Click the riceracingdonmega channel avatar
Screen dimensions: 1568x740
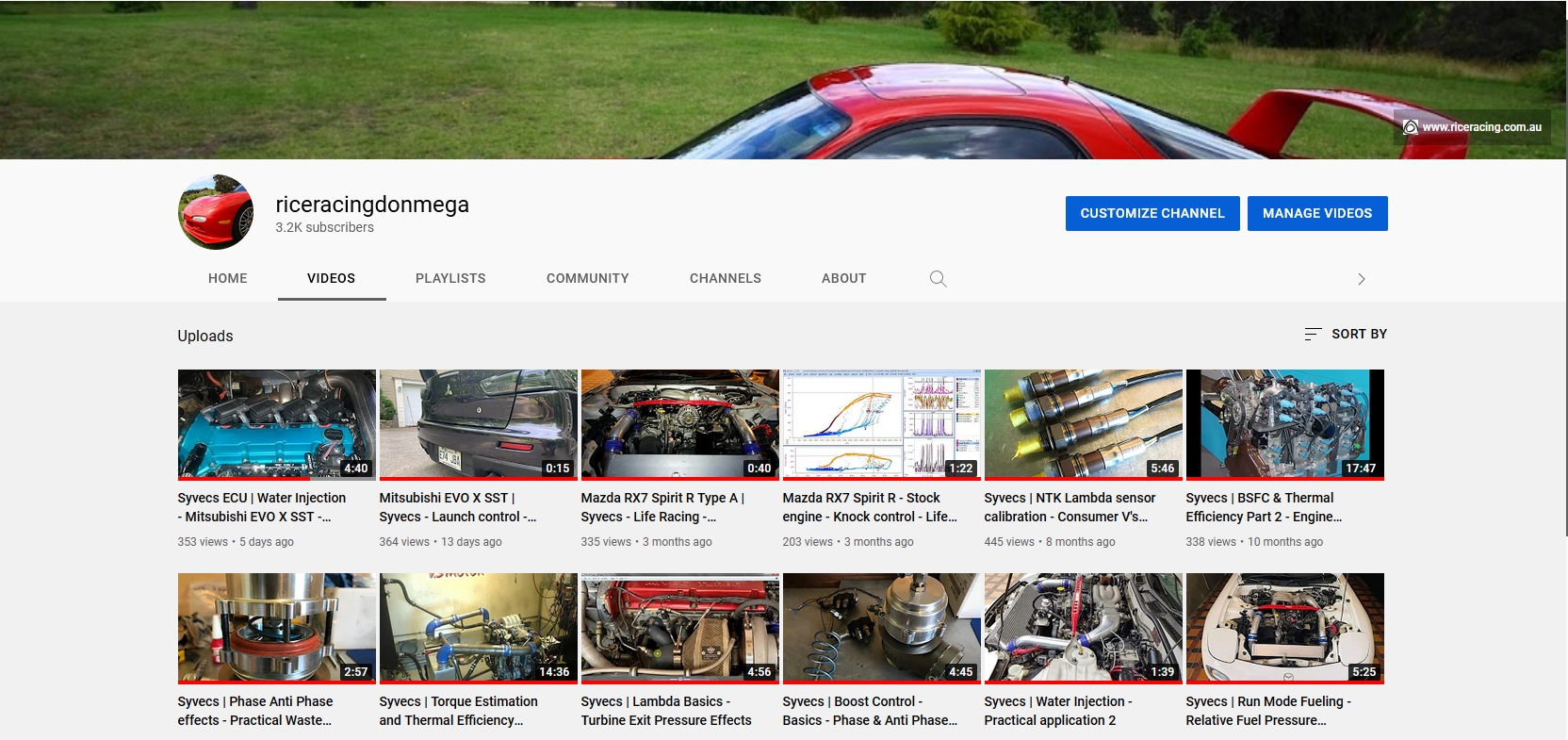[x=216, y=212]
